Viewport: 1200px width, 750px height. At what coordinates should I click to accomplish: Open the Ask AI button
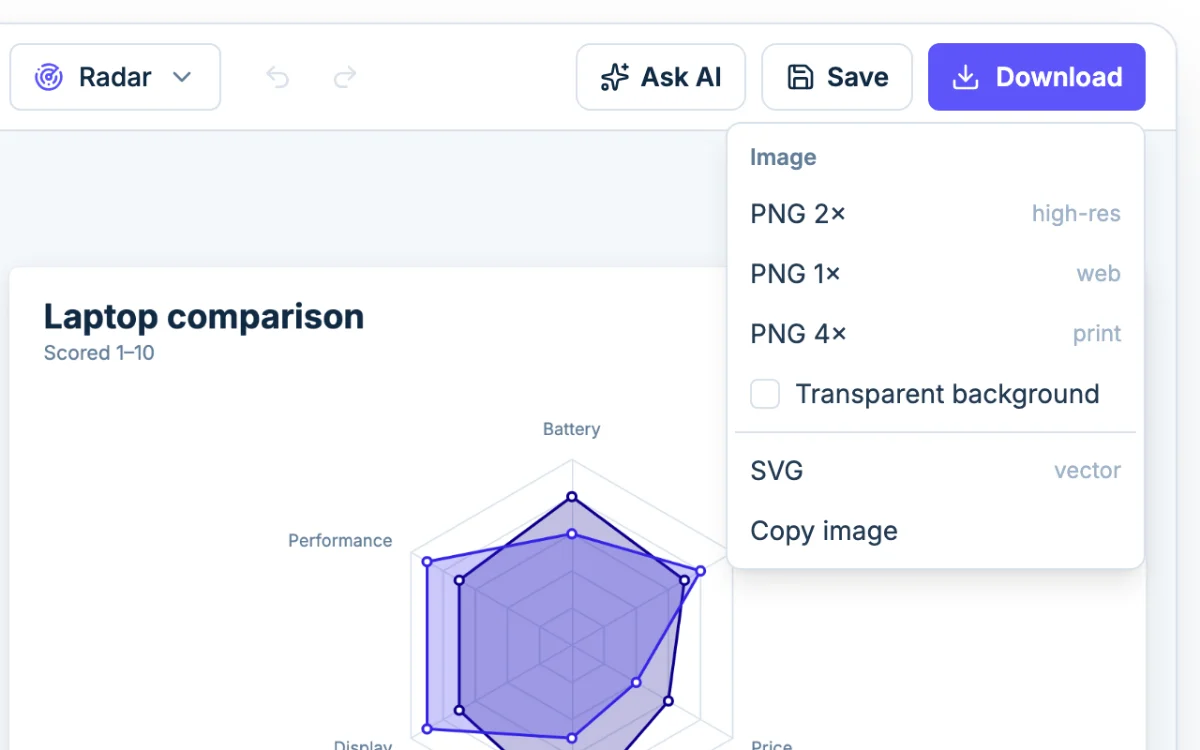[x=661, y=77]
